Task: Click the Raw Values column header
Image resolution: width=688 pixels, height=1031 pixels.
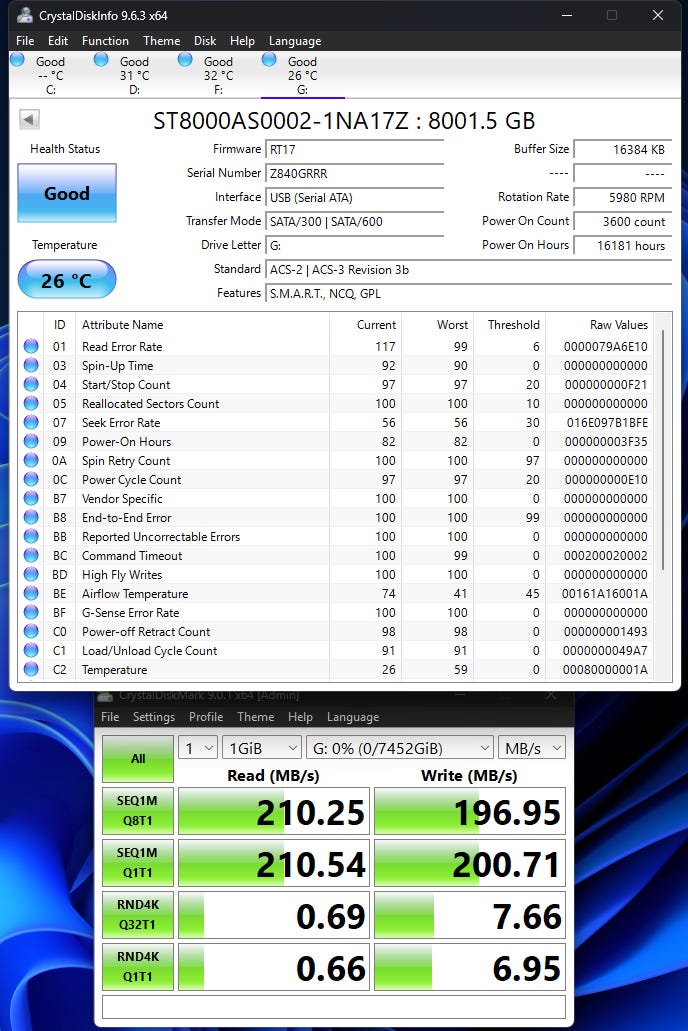Action: 618,325
